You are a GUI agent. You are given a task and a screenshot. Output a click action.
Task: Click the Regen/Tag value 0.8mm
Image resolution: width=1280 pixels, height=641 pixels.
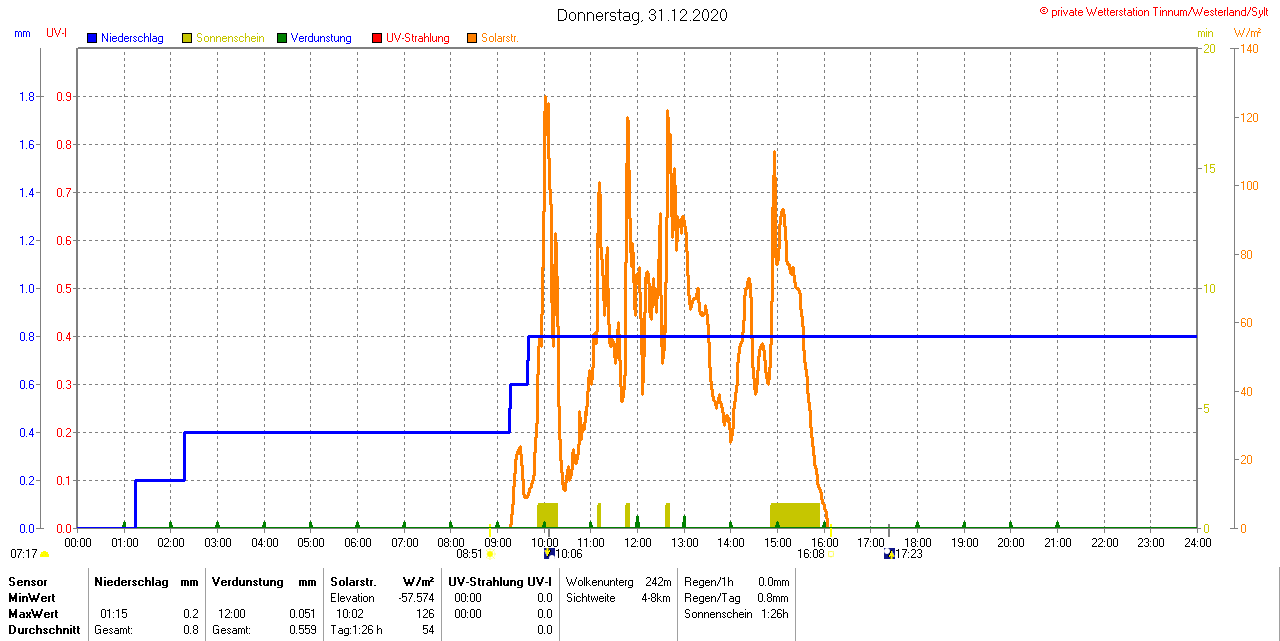tap(773, 598)
